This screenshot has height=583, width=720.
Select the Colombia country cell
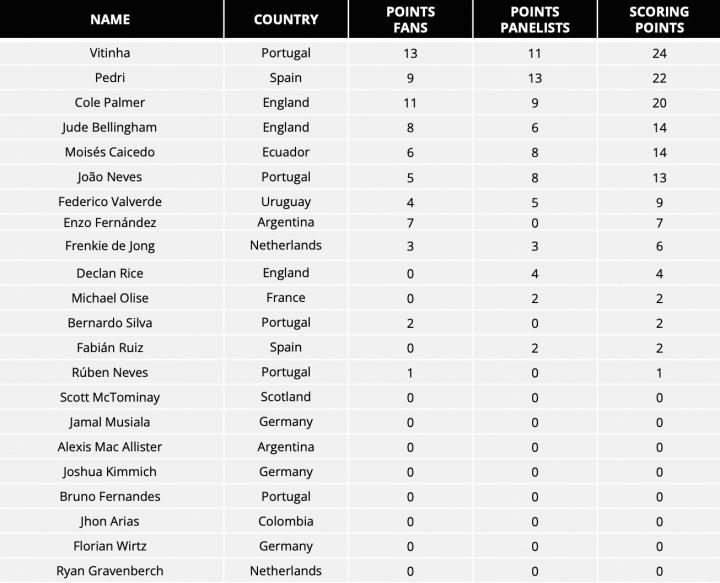[286, 521]
